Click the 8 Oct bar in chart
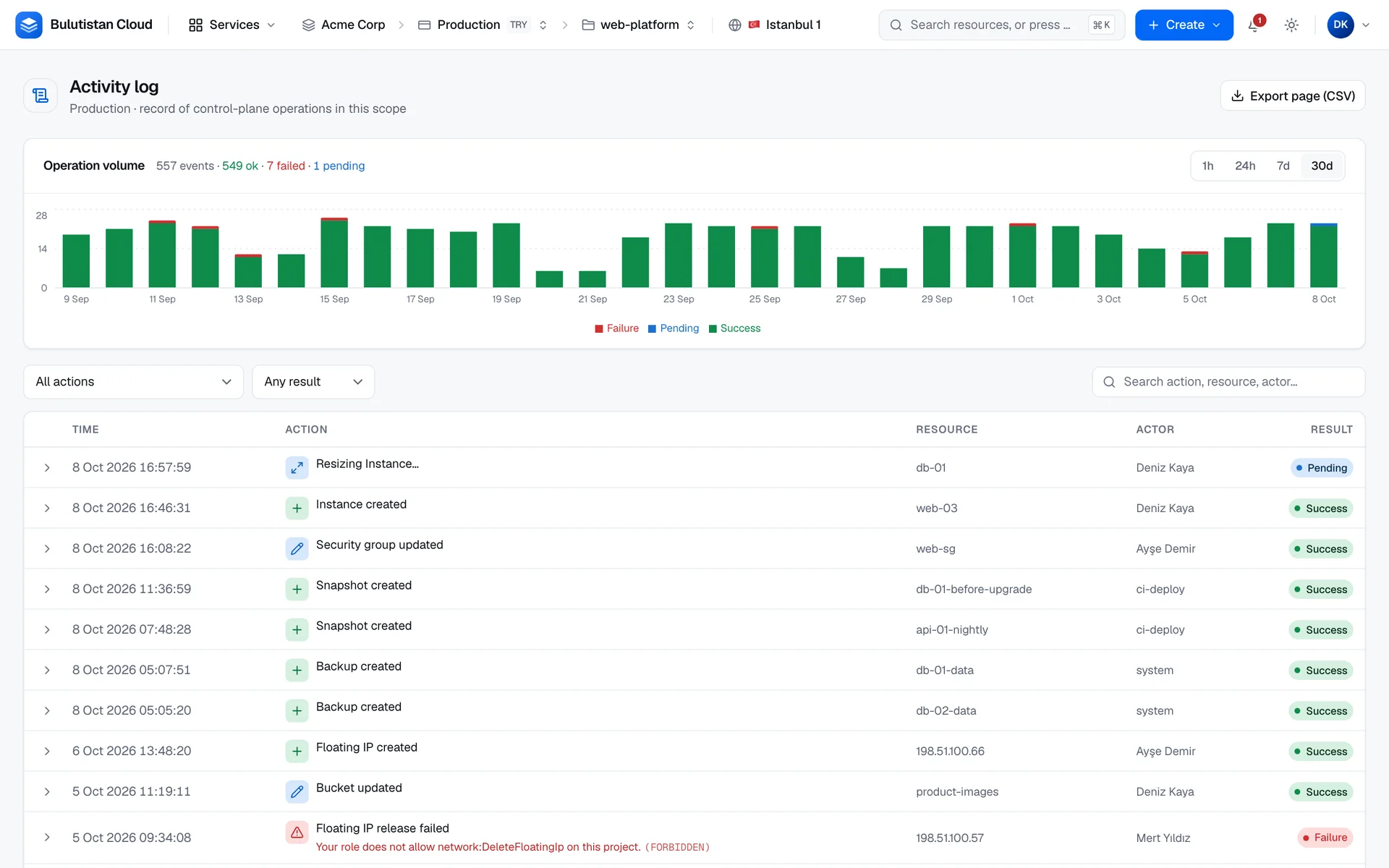The height and width of the screenshot is (868, 1389). pos(1324,255)
